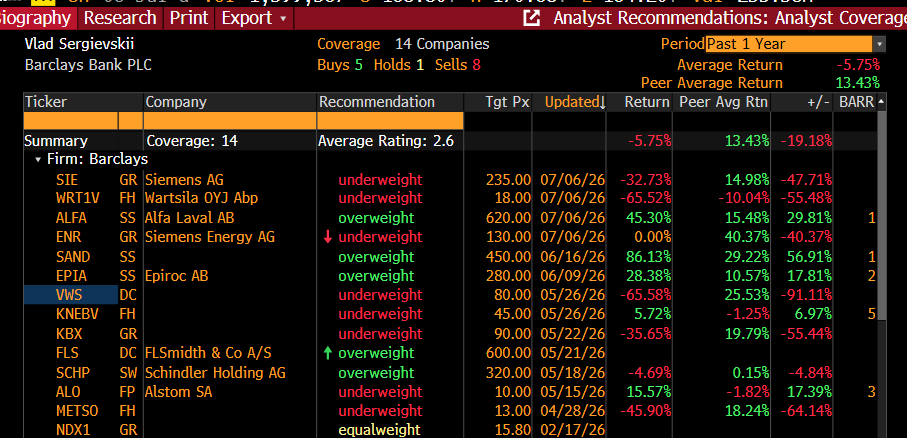Click the pop-out window icon beside Analyst Recommendations

[531, 18]
